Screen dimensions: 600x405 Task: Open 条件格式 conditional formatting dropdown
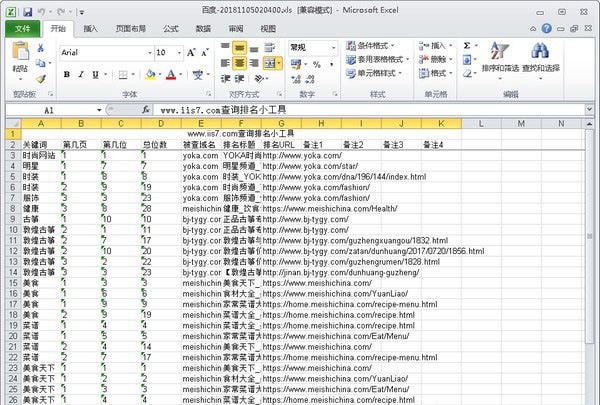click(x=370, y=46)
